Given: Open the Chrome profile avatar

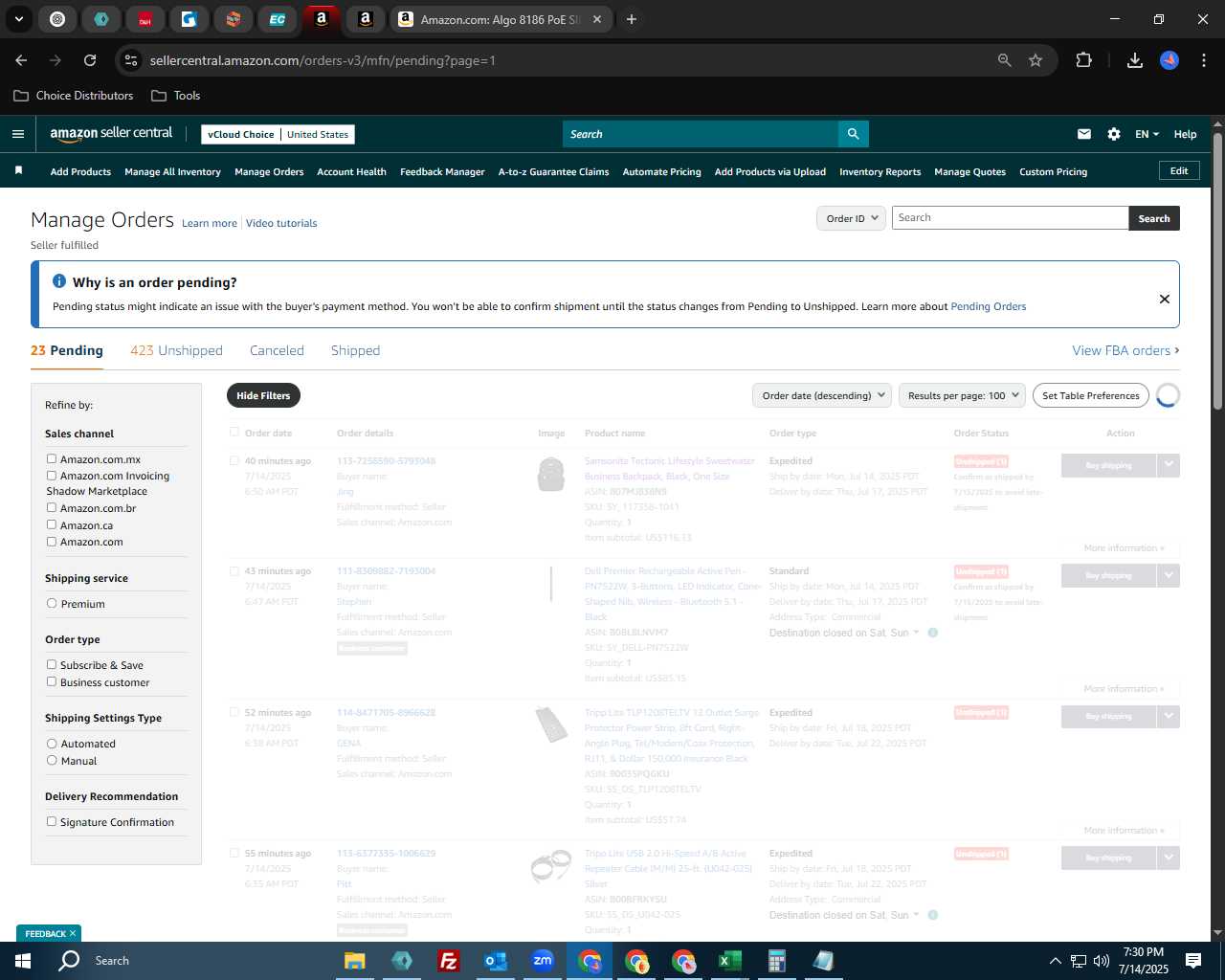Looking at the screenshot, I should (x=1169, y=60).
